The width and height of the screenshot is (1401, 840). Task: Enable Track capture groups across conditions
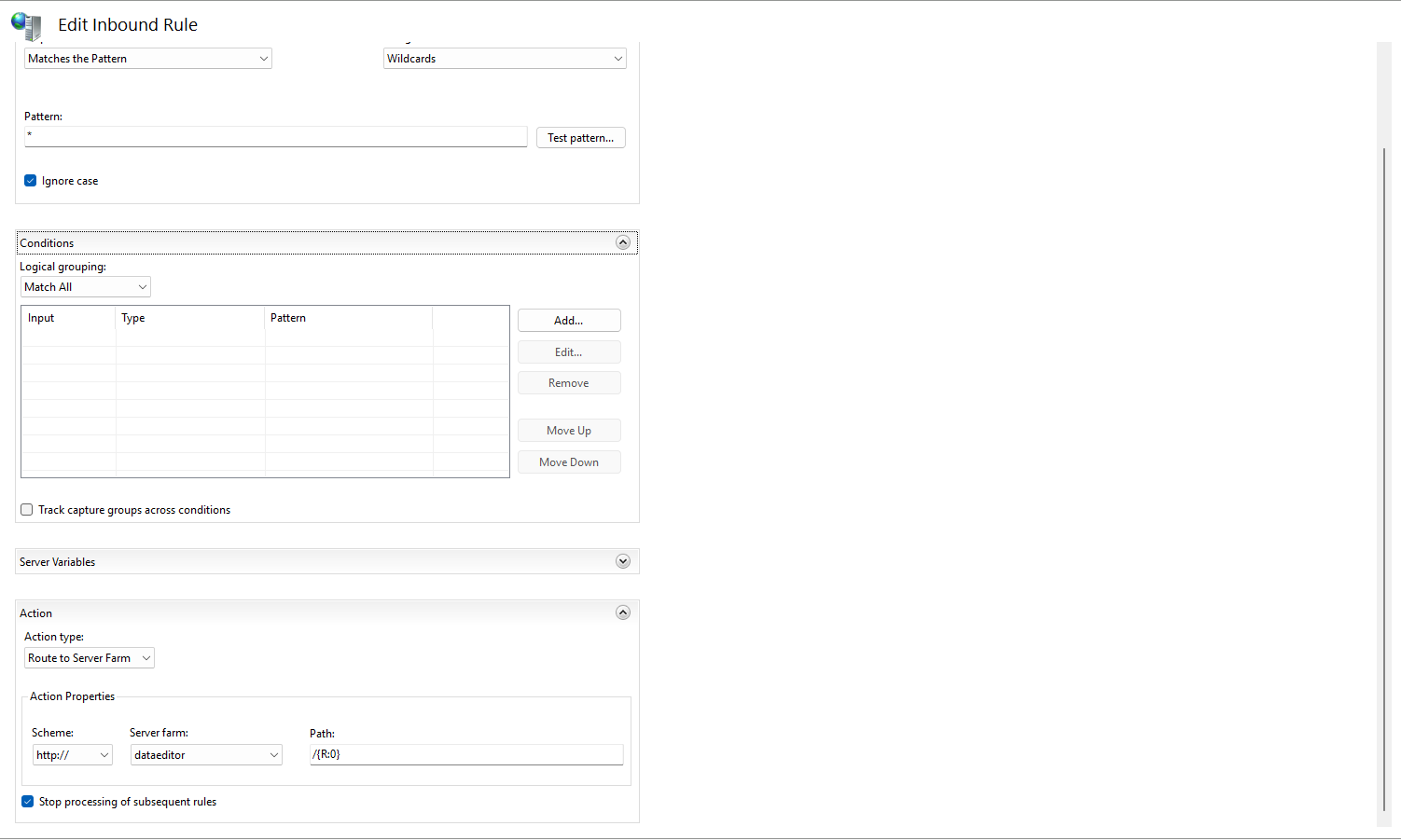[27, 510]
